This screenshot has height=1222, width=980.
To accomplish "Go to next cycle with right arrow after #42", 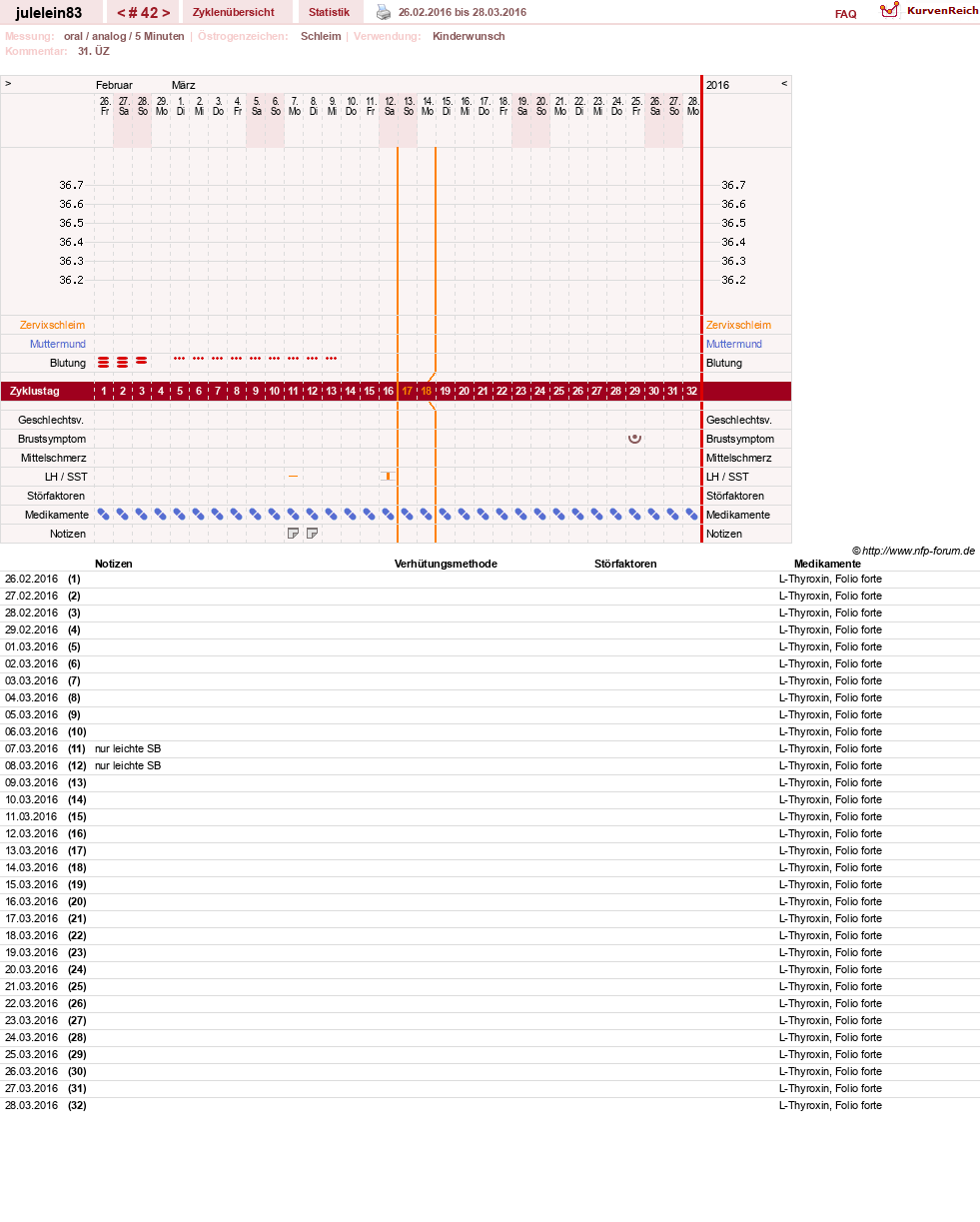I will [x=166, y=13].
